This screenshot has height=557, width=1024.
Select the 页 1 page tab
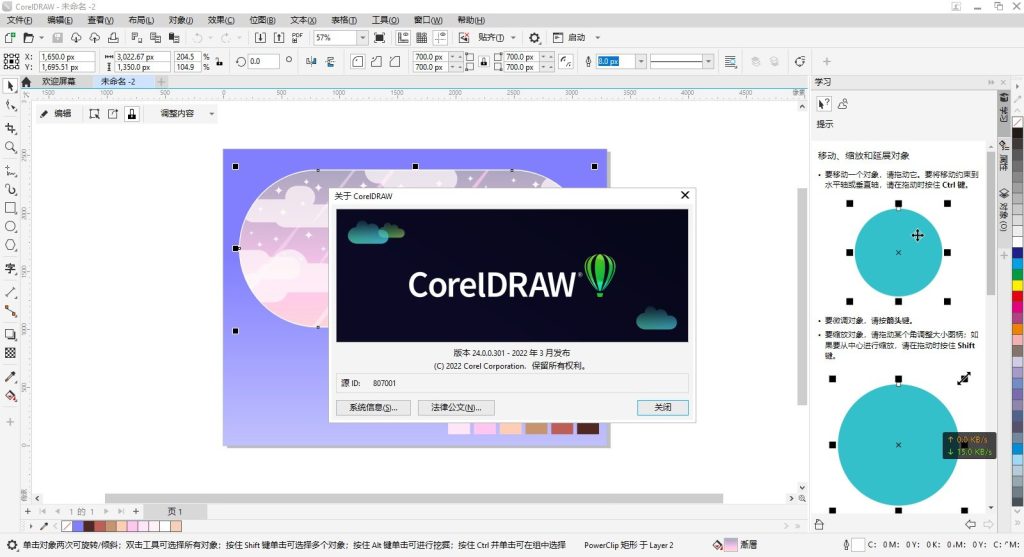(175, 511)
